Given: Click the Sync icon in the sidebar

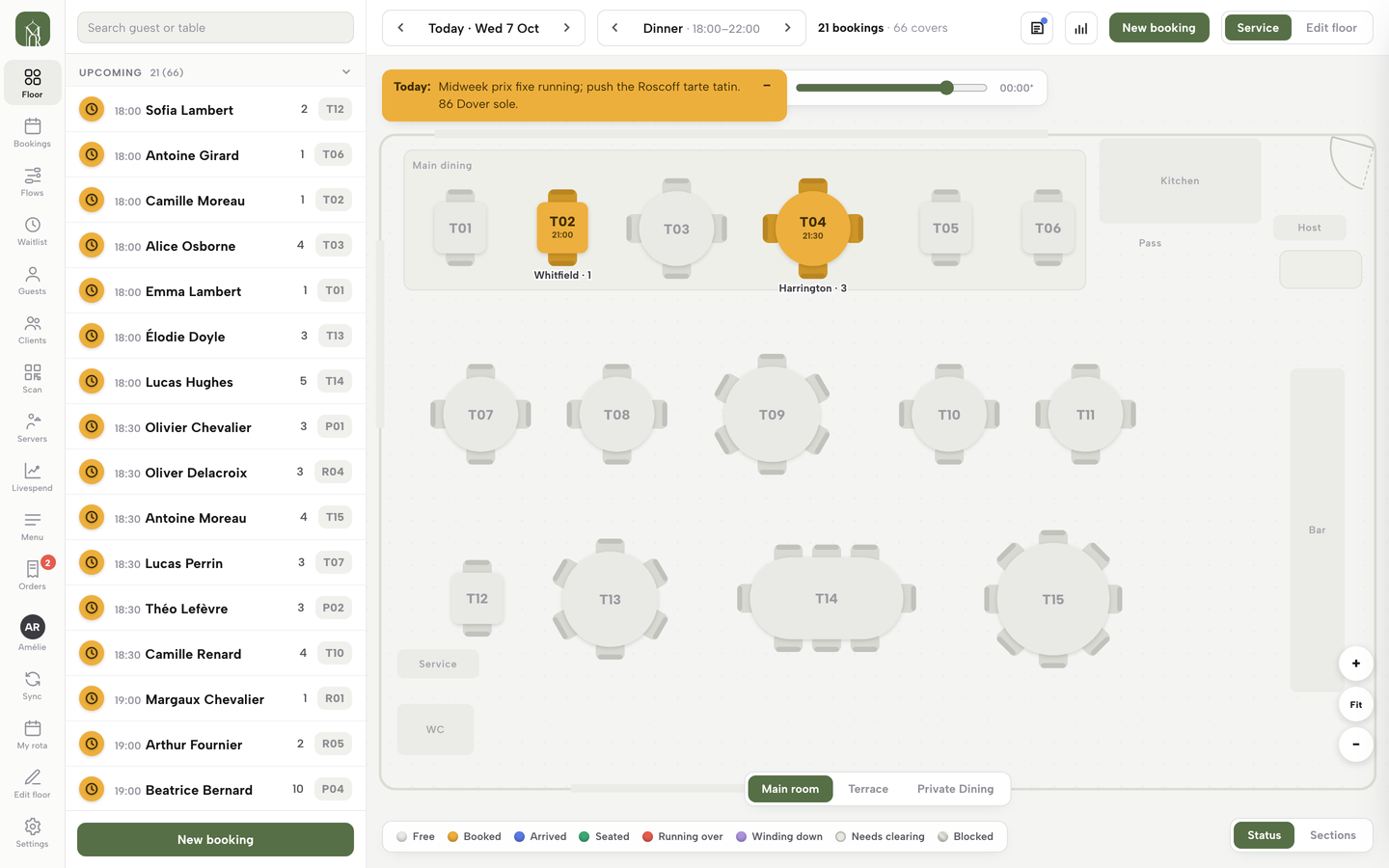Looking at the screenshot, I should 32,685.
